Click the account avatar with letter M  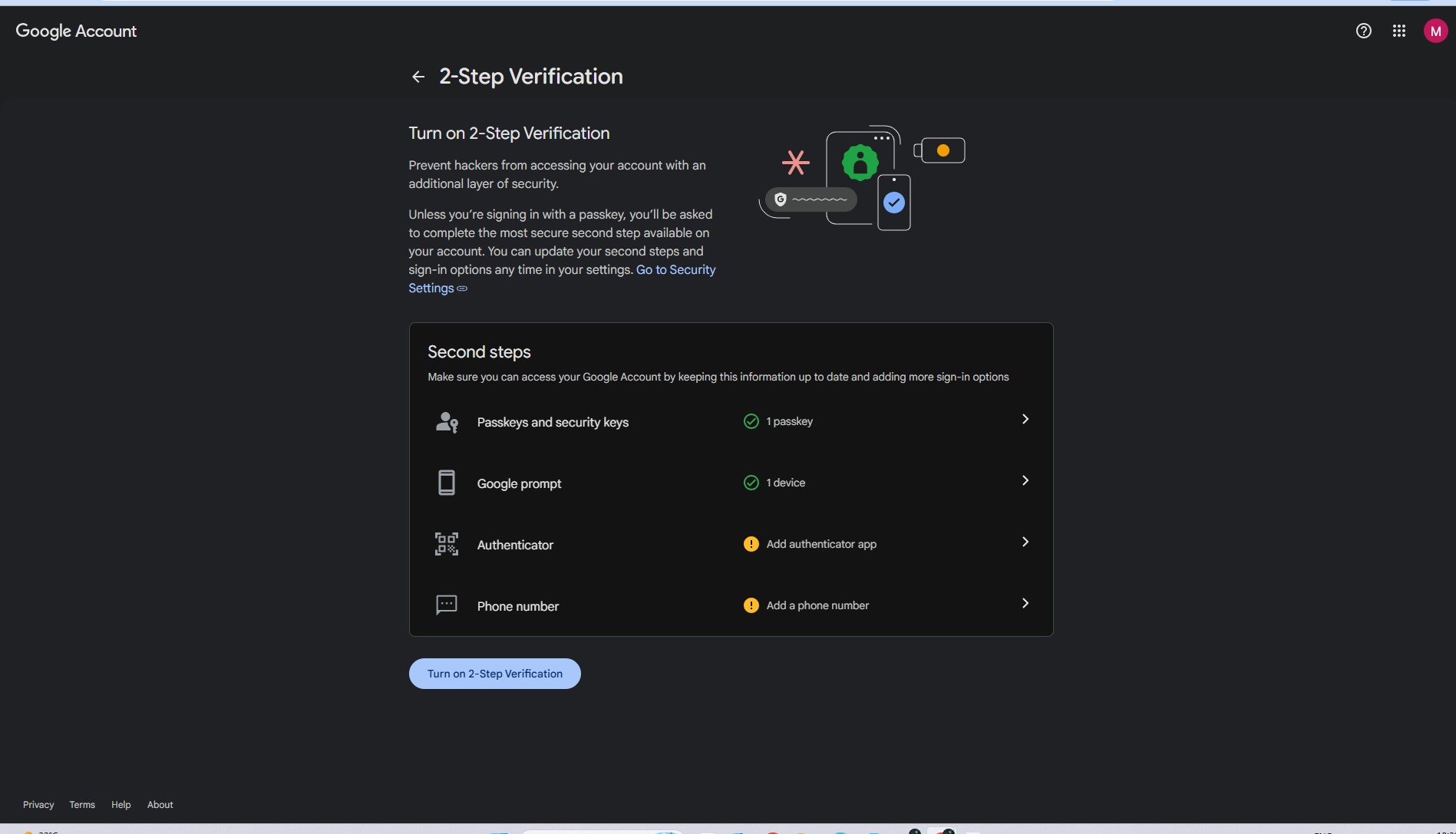tap(1435, 31)
